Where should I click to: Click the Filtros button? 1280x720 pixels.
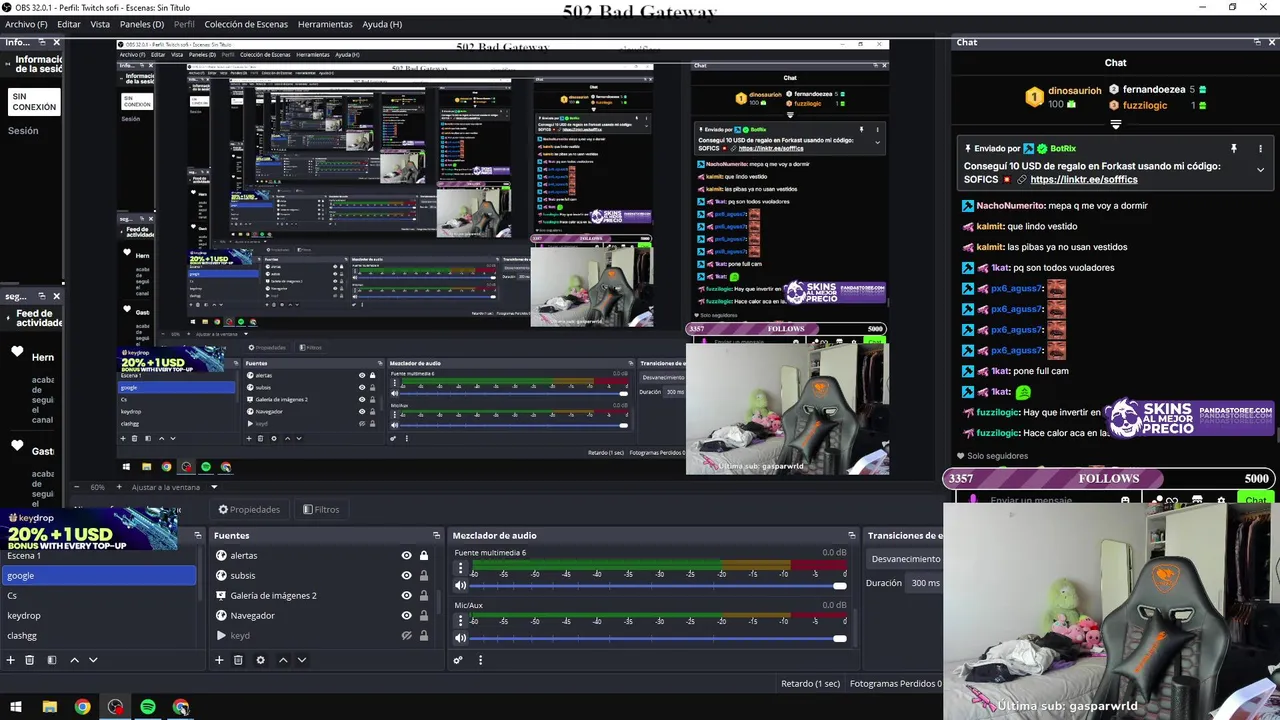click(321, 509)
